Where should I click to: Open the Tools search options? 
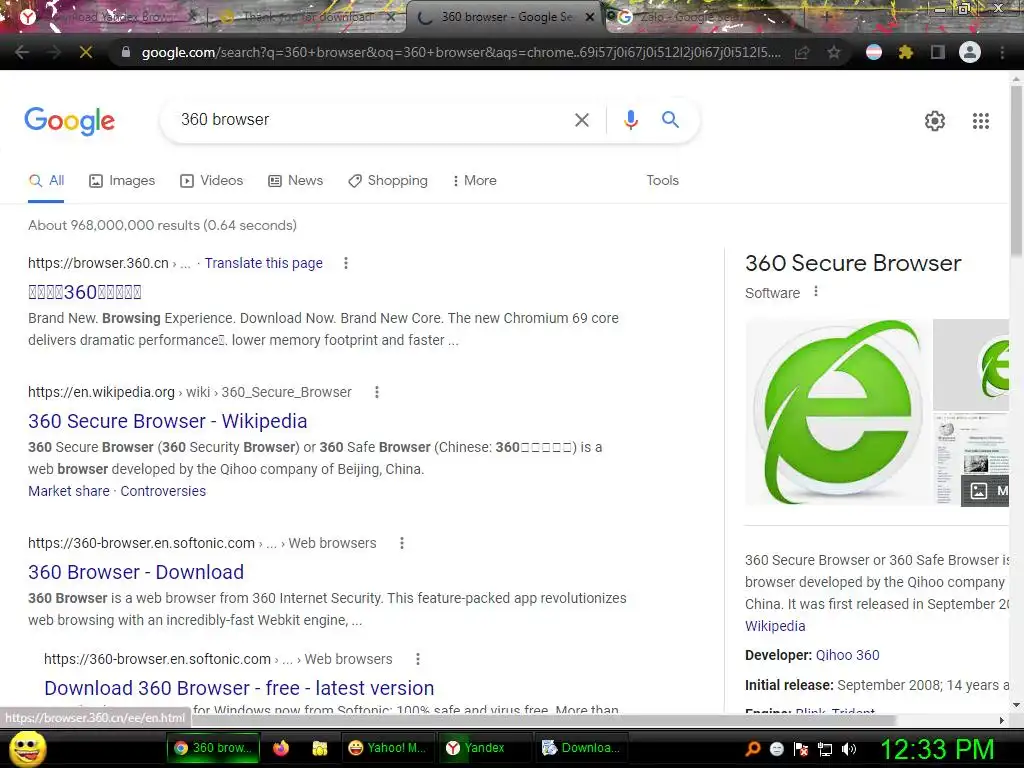pos(663,181)
